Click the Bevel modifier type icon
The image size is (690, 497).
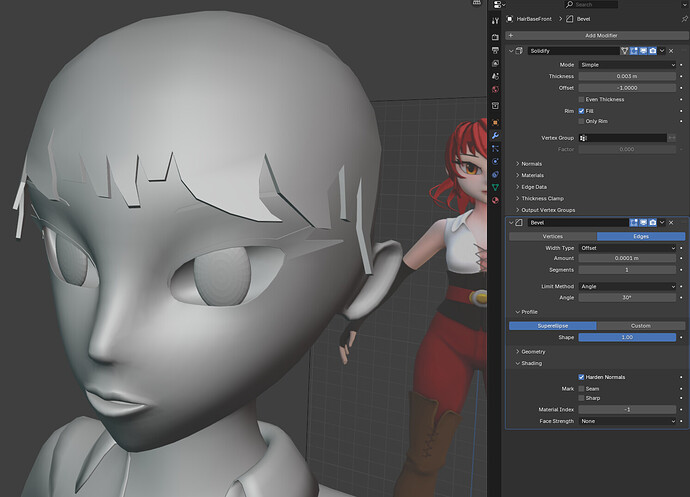pos(520,223)
